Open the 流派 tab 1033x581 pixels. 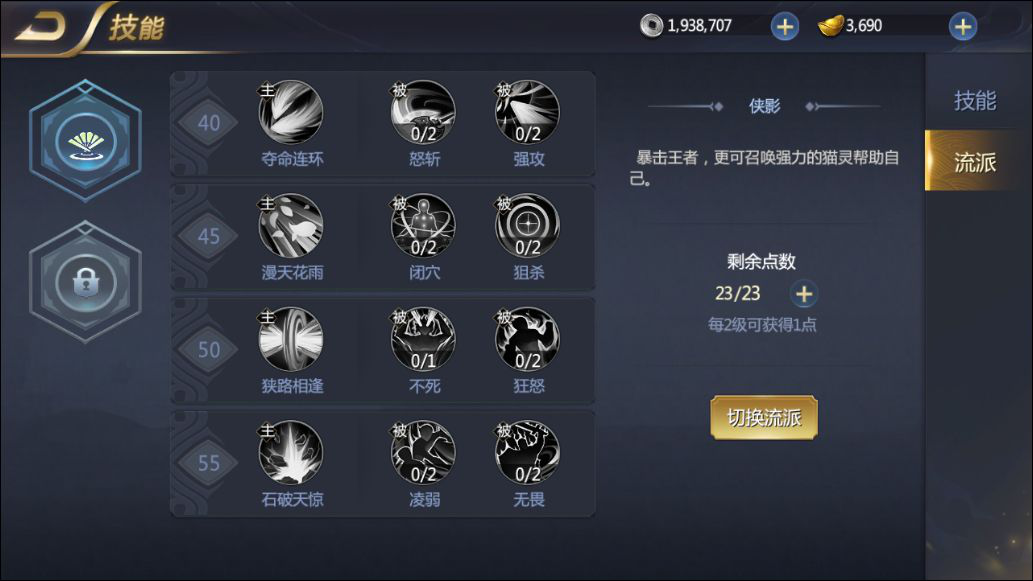pyautogui.click(x=976, y=161)
